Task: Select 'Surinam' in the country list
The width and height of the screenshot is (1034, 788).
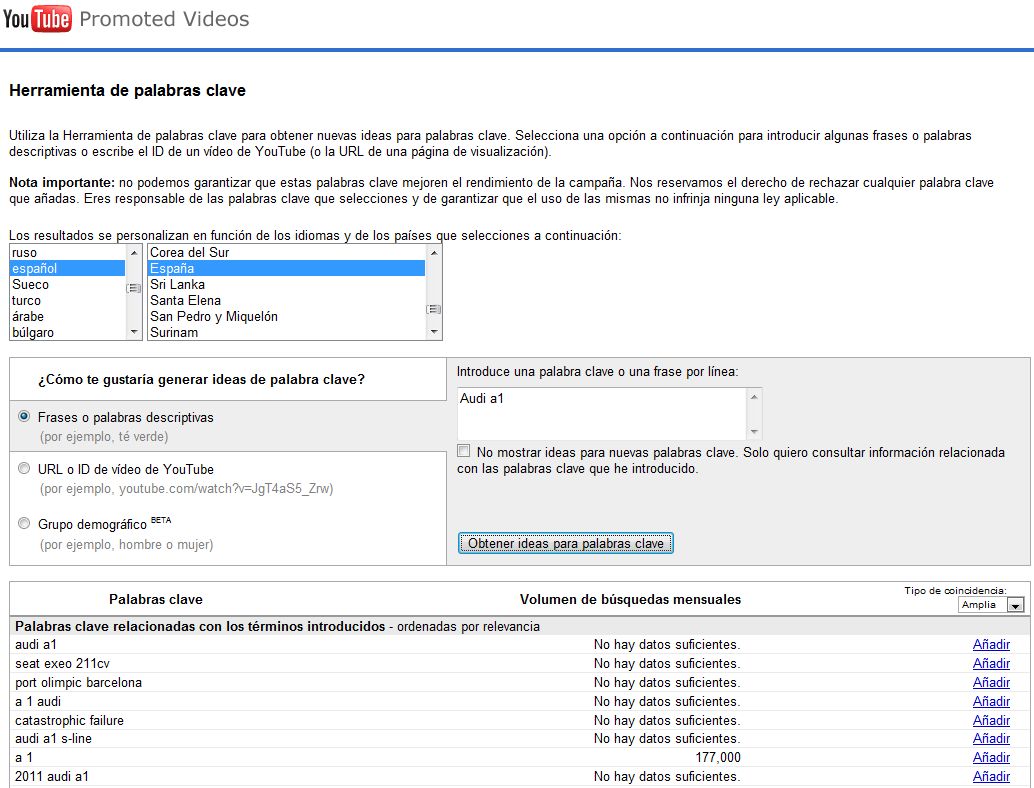Action: coord(287,332)
